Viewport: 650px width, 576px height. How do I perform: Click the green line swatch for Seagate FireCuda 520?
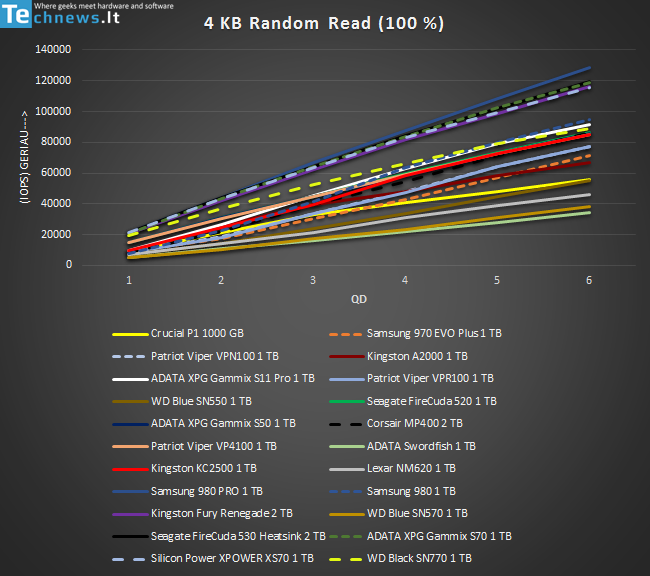347,402
